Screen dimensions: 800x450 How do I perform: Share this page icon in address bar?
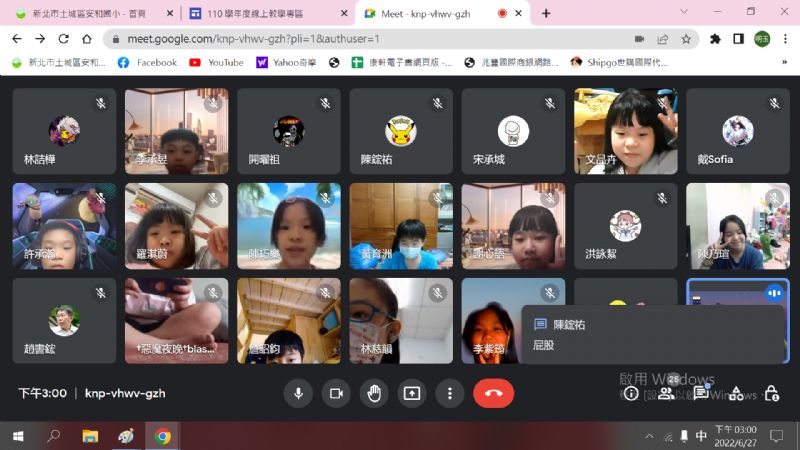[x=663, y=39]
